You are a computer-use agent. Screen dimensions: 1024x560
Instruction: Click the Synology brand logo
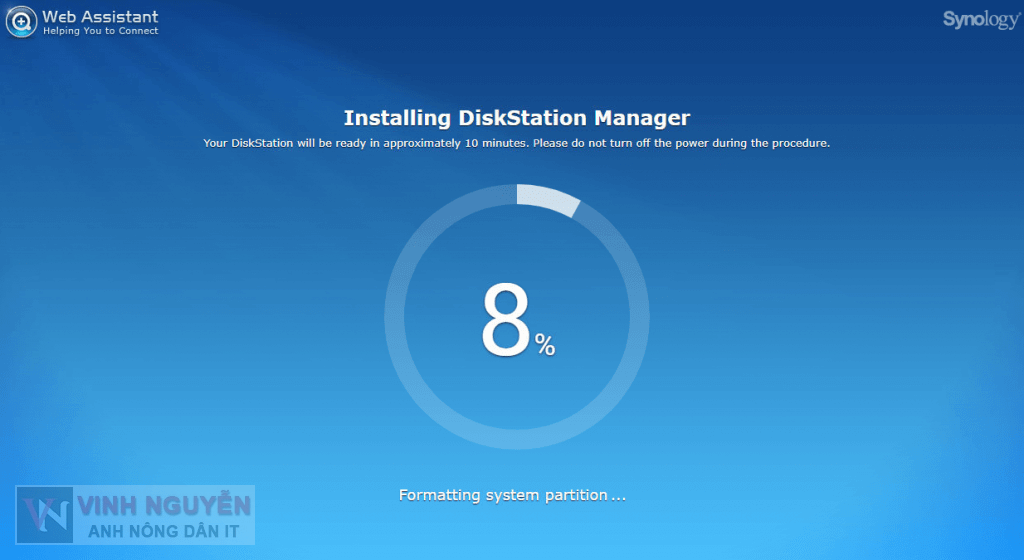[x=980, y=20]
